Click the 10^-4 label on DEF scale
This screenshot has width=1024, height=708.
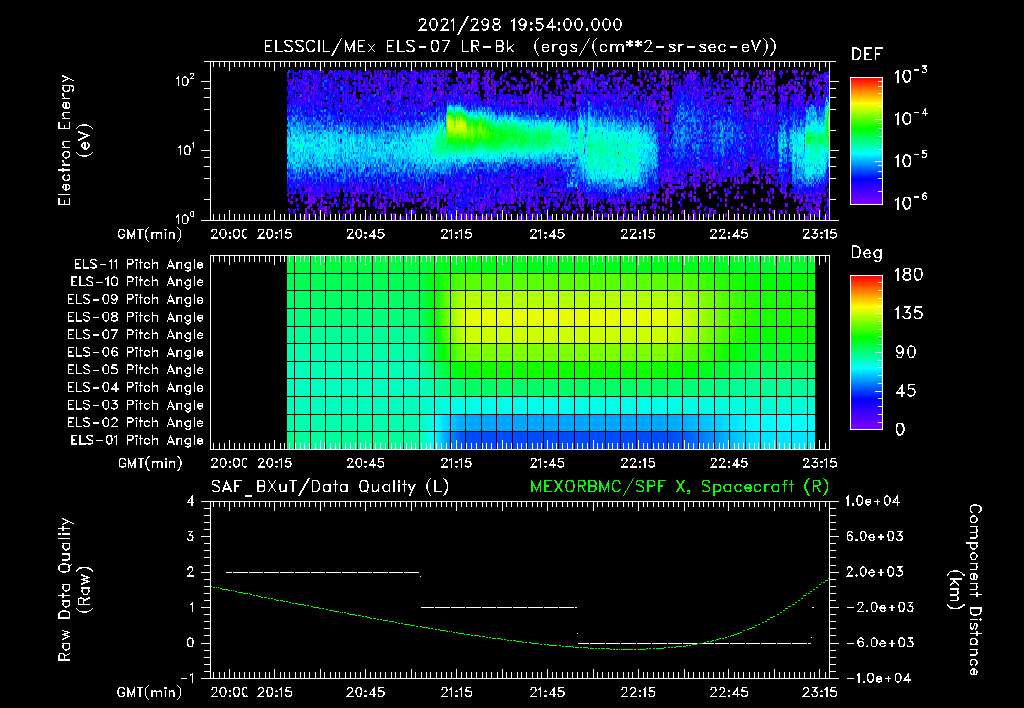(x=910, y=117)
